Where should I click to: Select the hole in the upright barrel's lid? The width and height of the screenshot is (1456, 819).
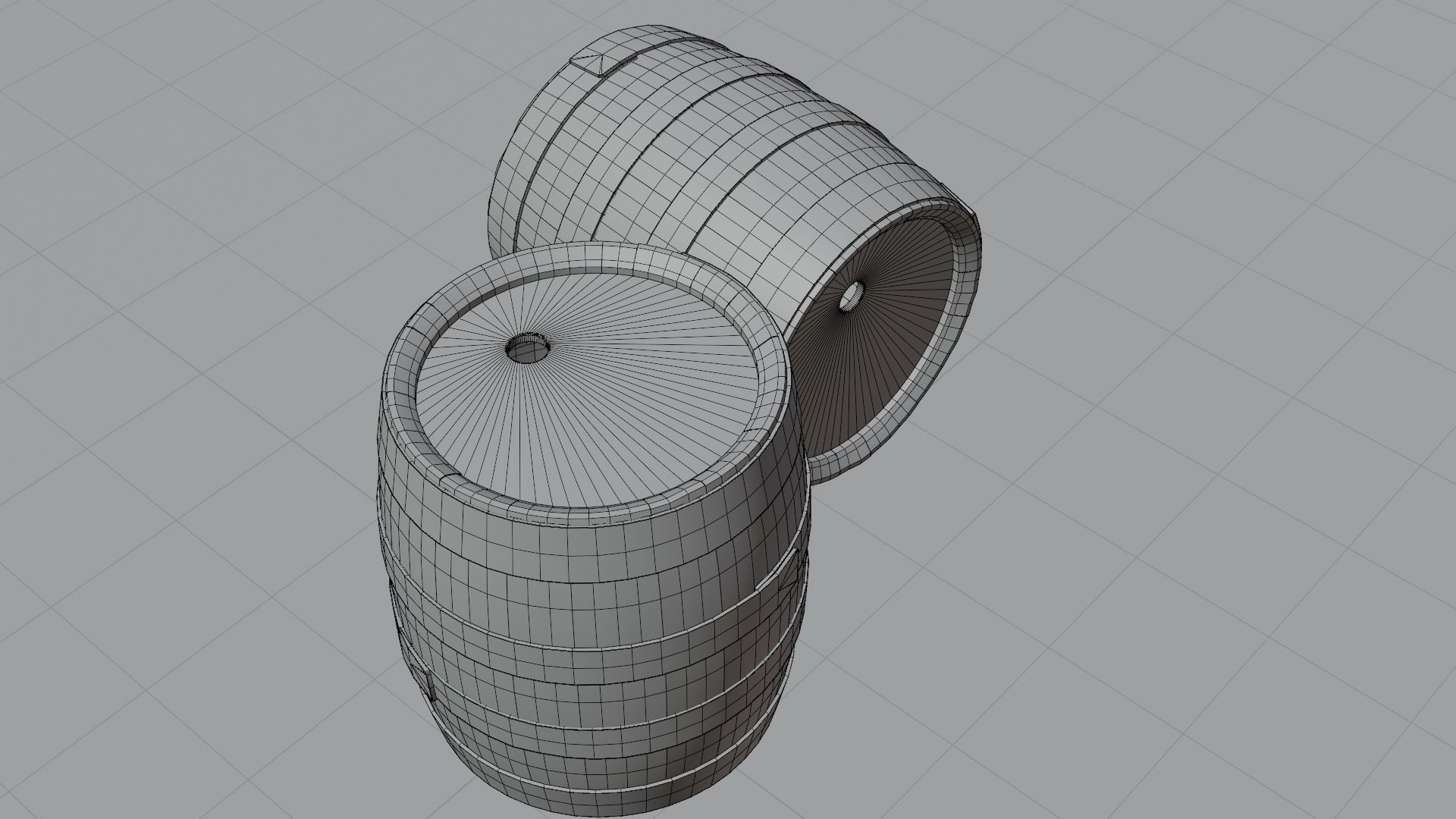pos(529,348)
